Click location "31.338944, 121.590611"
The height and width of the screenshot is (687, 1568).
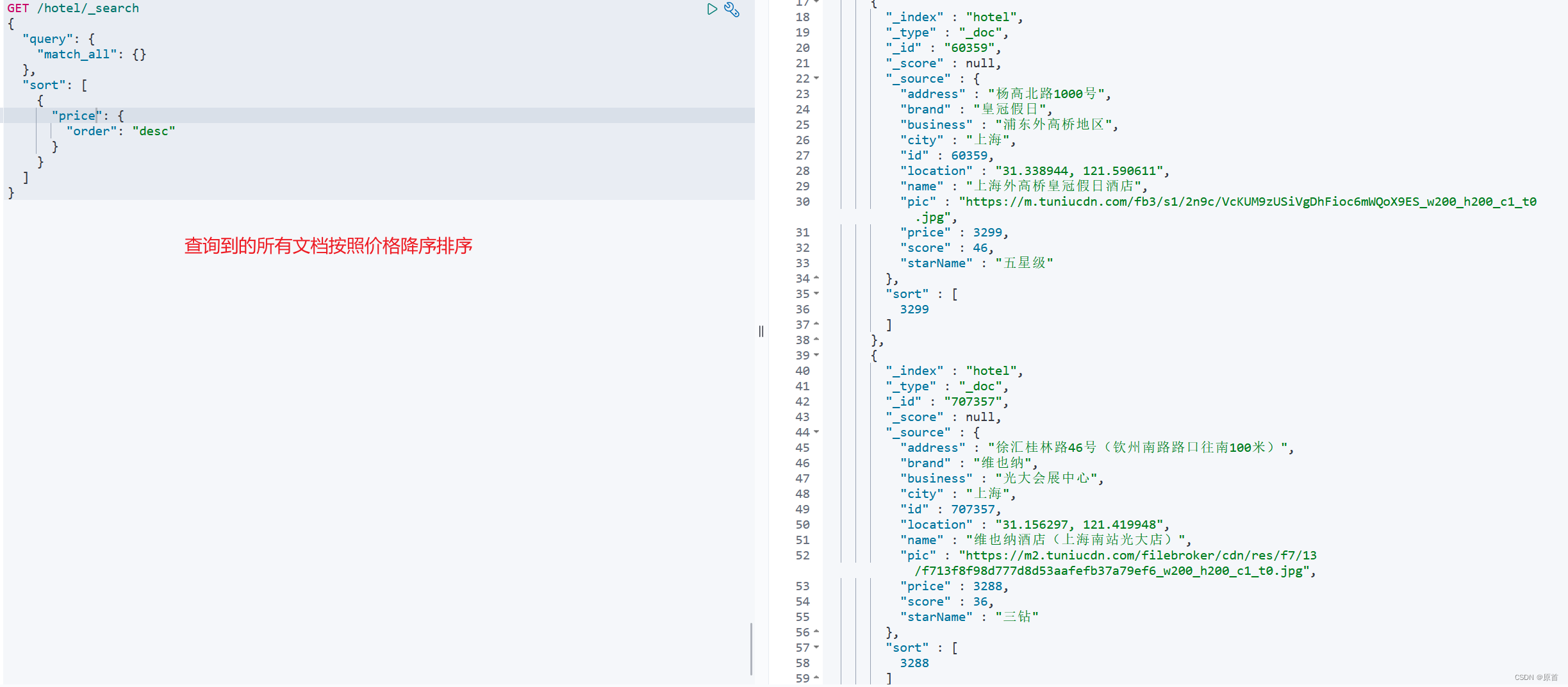[x=1078, y=171]
